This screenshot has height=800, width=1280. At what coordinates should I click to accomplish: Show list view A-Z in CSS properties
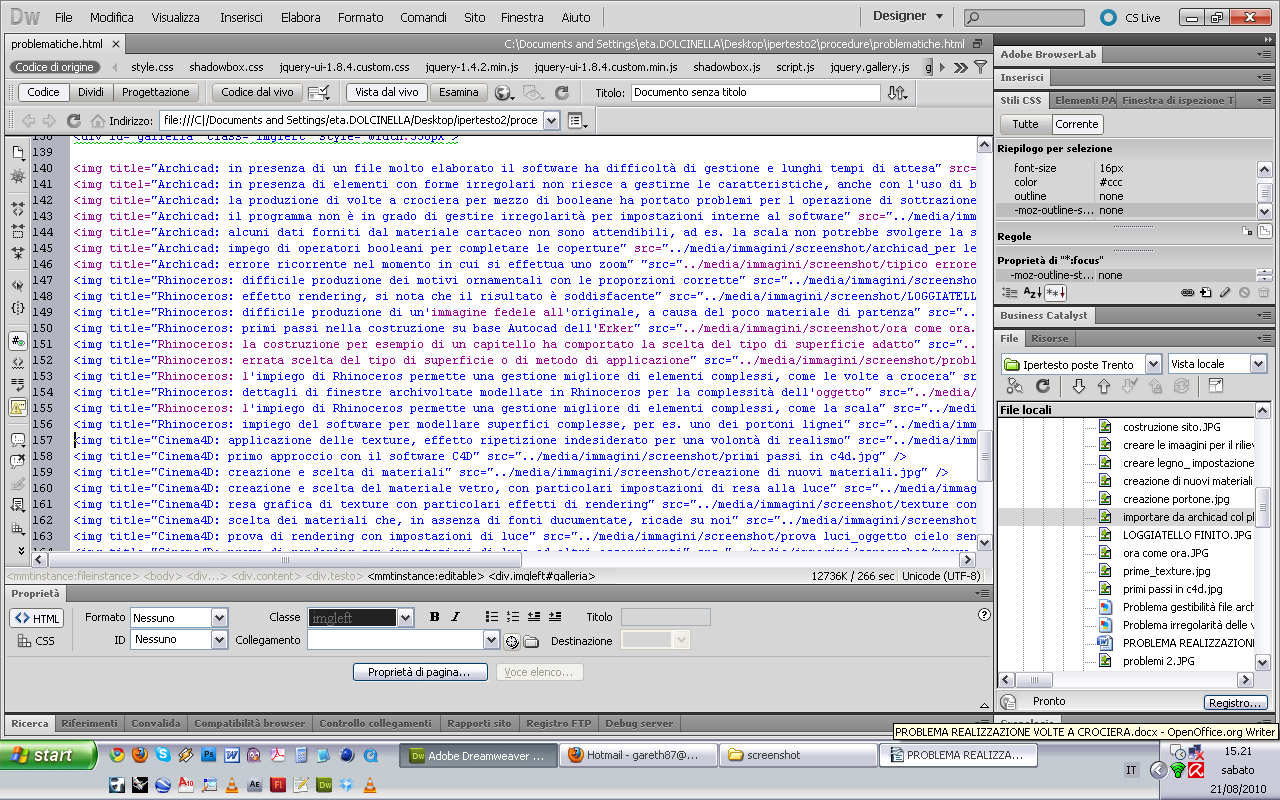coord(1032,292)
